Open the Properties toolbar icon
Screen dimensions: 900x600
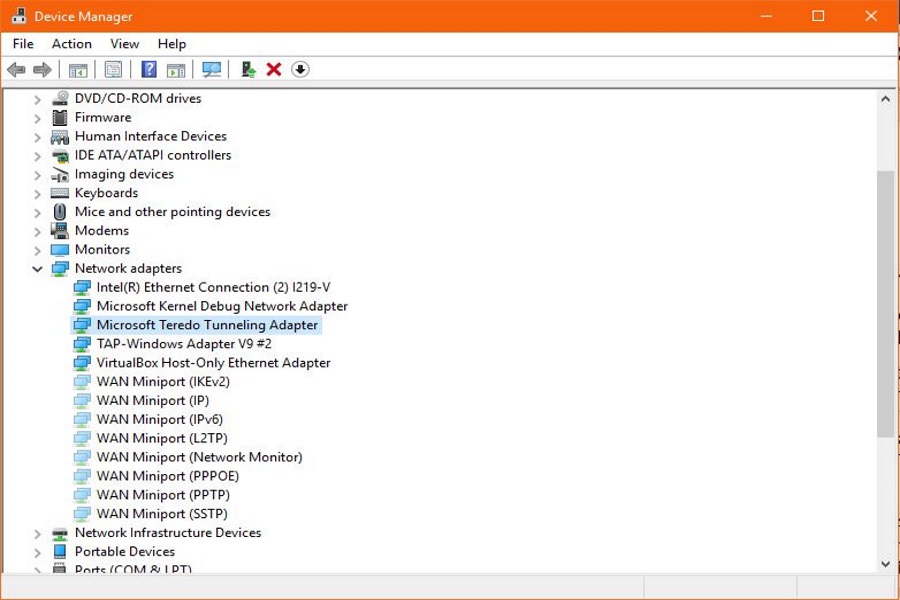(113, 69)
